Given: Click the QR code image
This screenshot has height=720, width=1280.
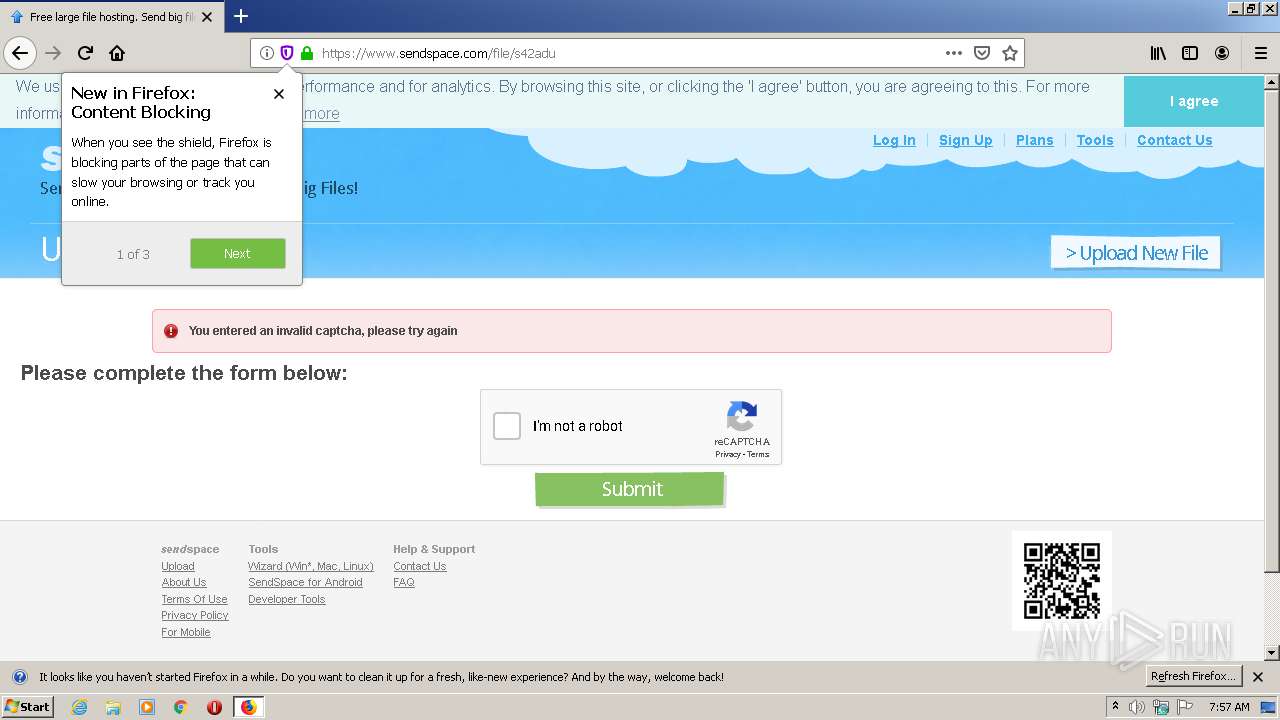Looking at the screenshot, I should coord(1062,581).
